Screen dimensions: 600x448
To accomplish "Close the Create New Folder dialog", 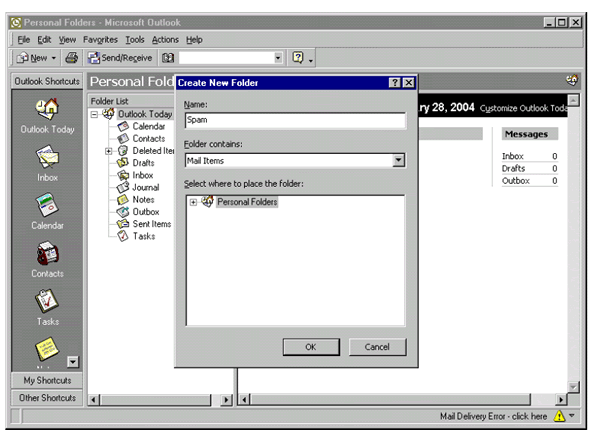I will (x=409, y=83).
